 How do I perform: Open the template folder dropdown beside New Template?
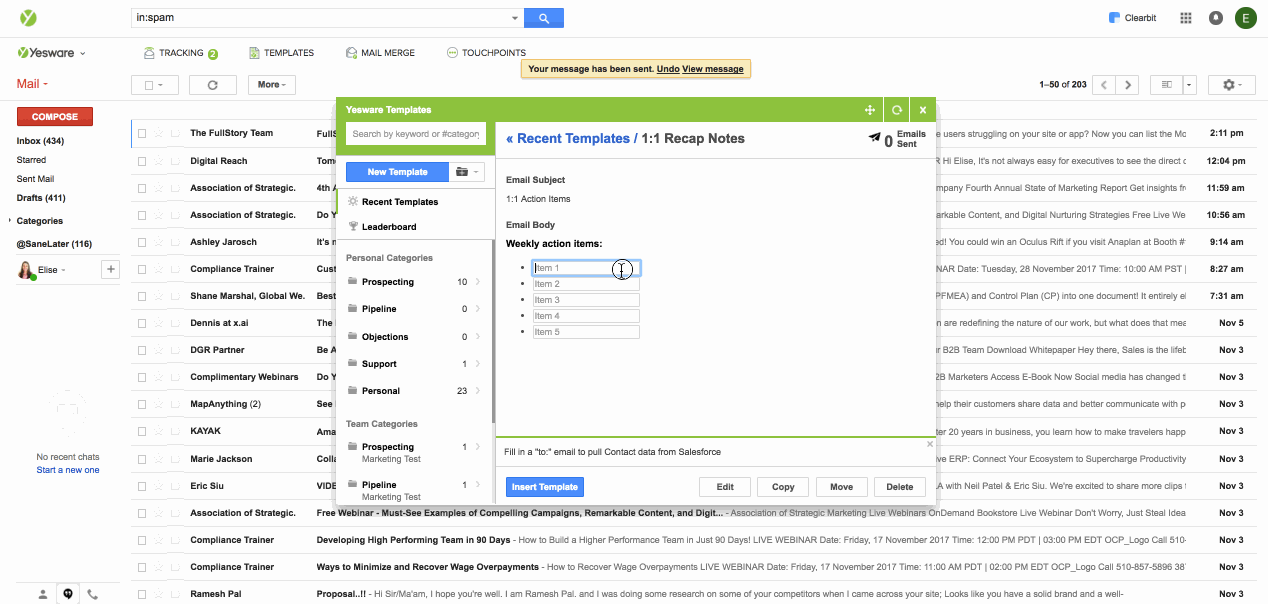pos(465,171)
